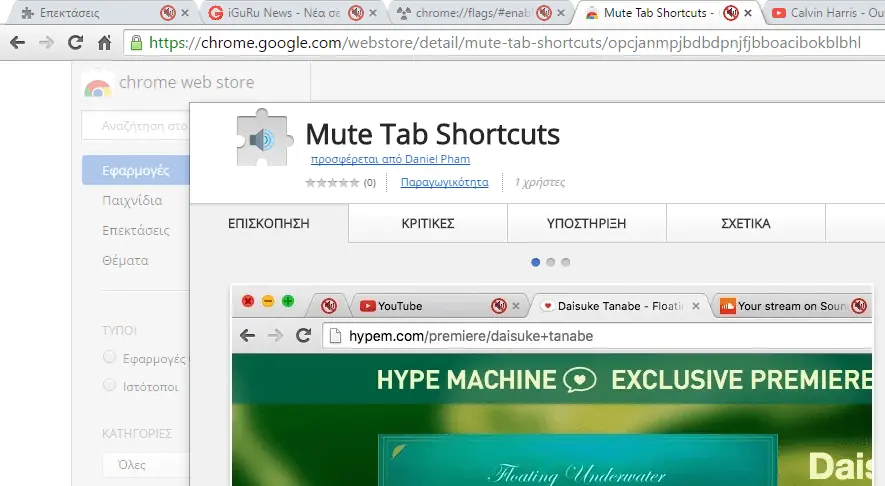
Task: Click the red macOS close dot in preview
Action: point(248,301)
